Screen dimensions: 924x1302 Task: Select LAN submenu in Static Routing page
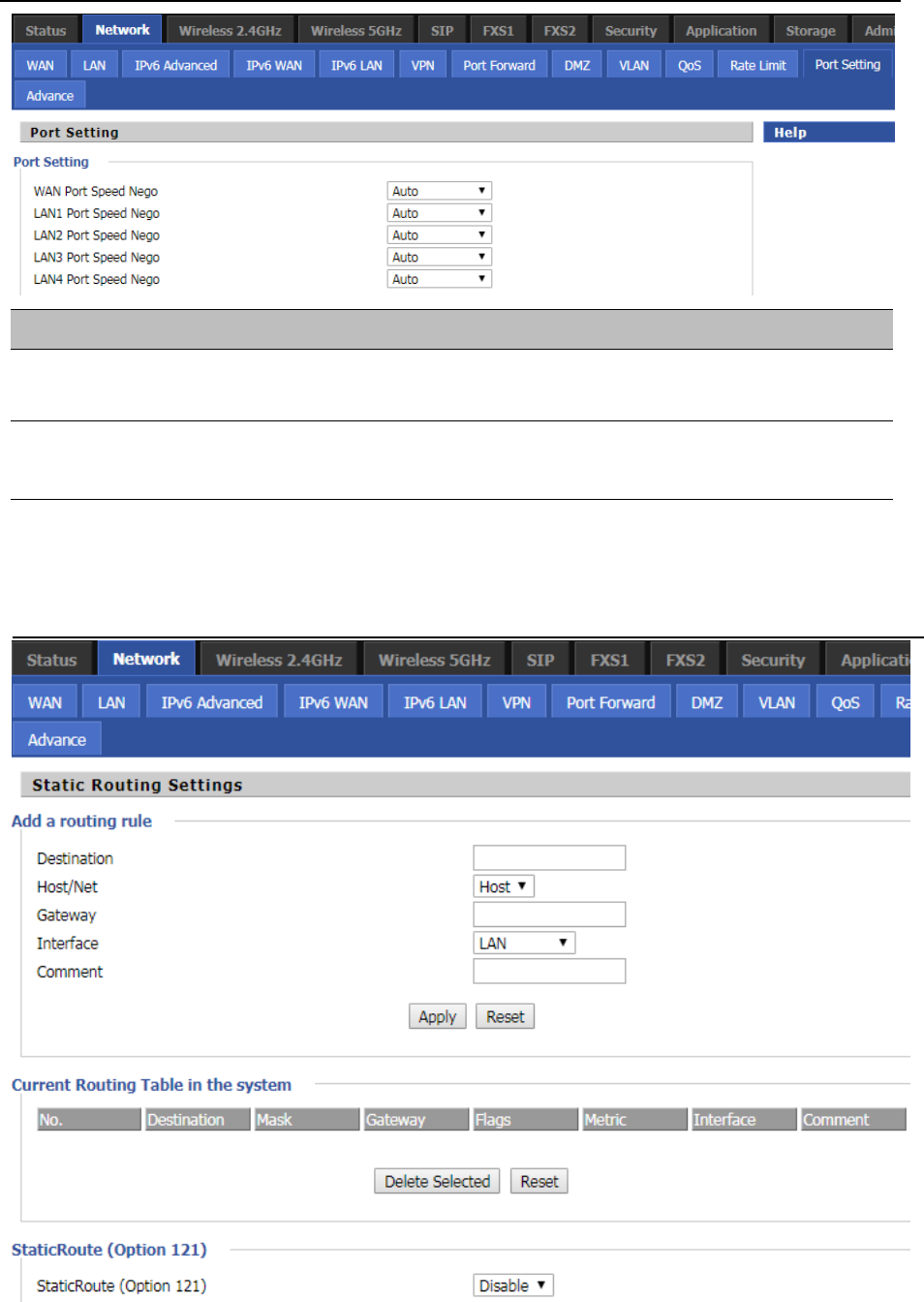[x=111, y=702]
